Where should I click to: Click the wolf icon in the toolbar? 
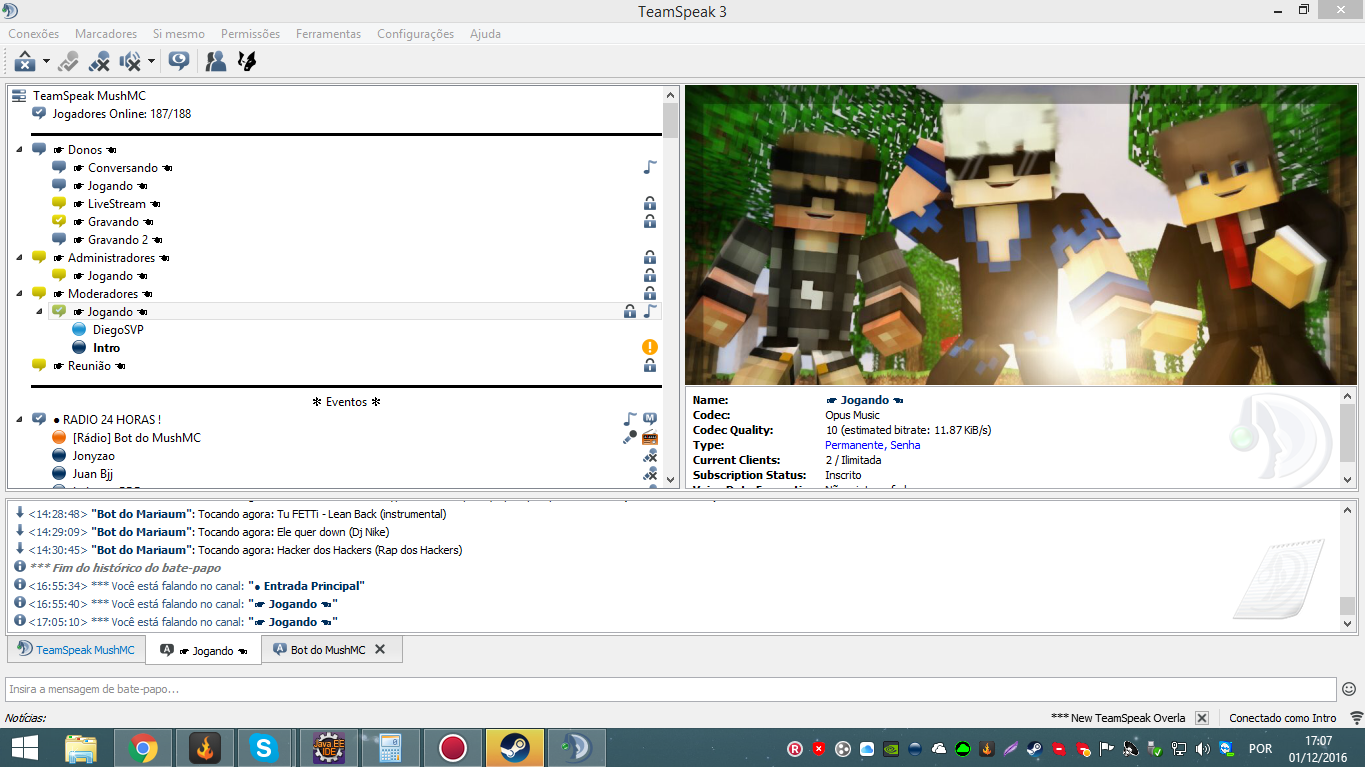[246, 62]
